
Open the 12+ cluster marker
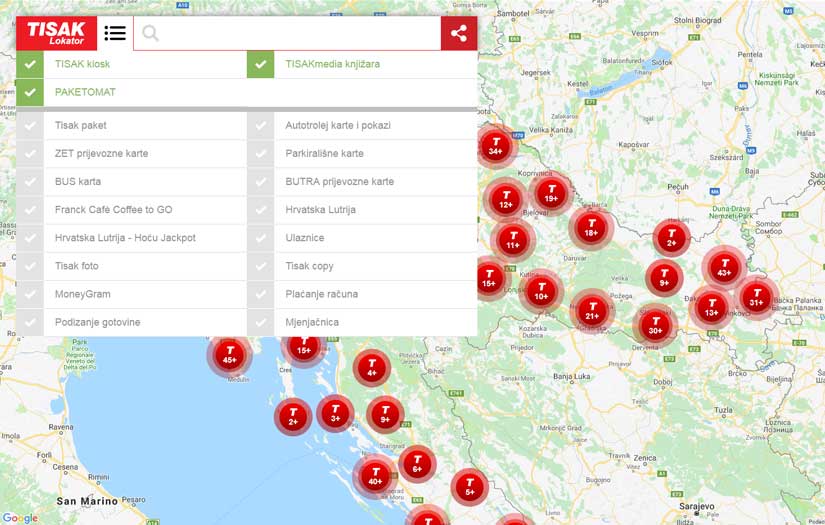506,199
